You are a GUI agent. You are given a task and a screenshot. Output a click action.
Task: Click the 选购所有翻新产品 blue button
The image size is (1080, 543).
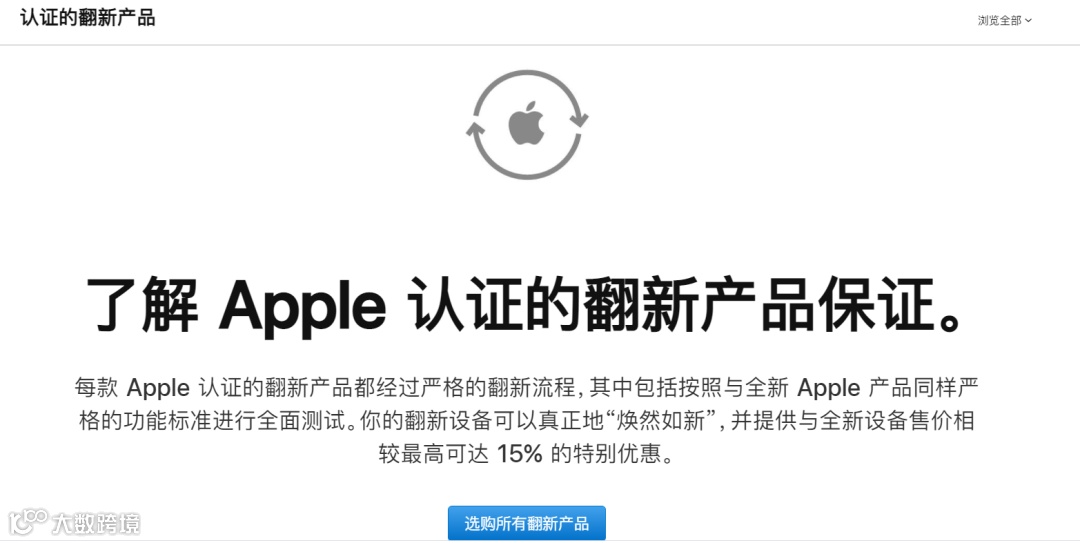527,523
